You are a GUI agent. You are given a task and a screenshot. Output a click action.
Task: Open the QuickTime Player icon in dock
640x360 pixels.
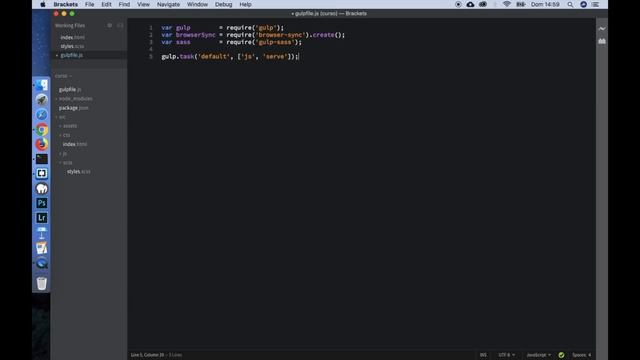[x=42, y=263]
